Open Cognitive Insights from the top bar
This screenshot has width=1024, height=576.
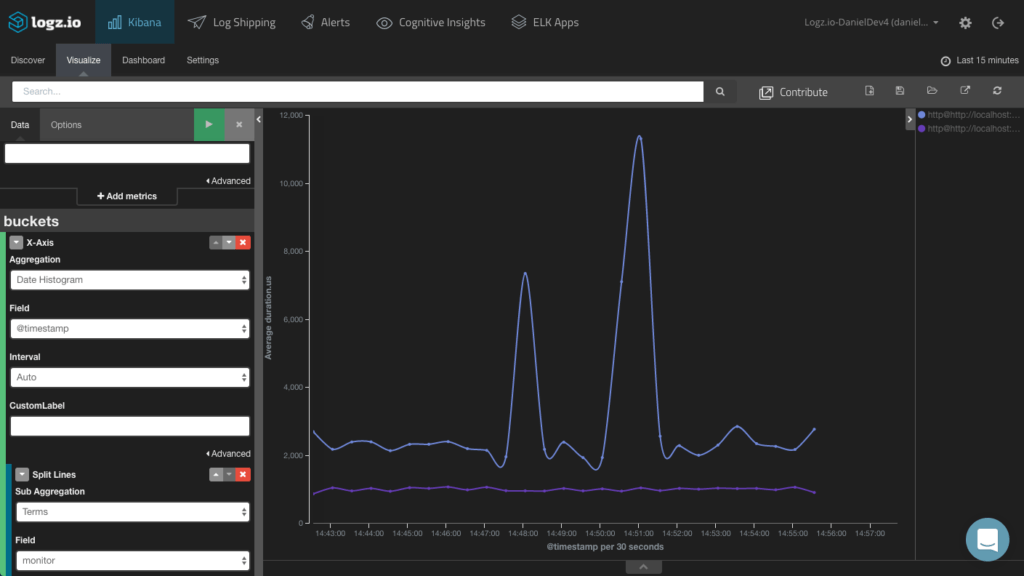coord(431,21)
